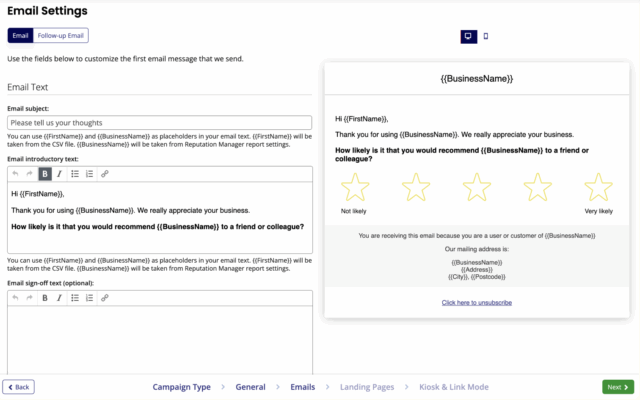Select the fourth star in the preview
The width and height of the screenshot is (640, 400).
tap(538, 187)
